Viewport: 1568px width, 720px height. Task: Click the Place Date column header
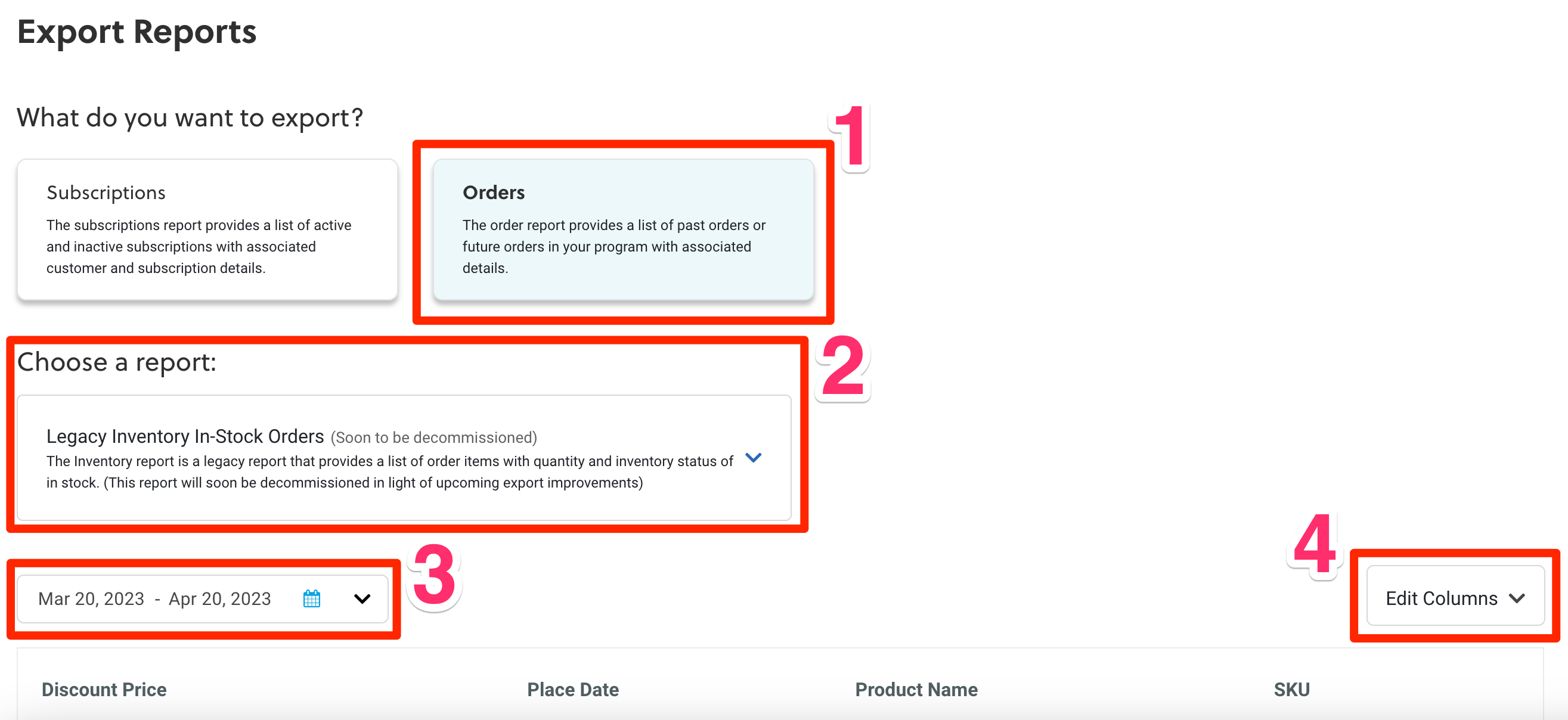click(x=573, y=689)
